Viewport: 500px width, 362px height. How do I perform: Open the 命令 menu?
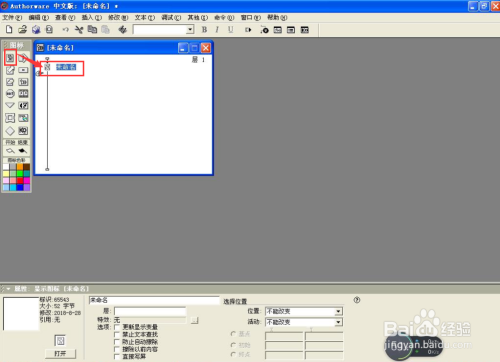[x=224, y=17]
